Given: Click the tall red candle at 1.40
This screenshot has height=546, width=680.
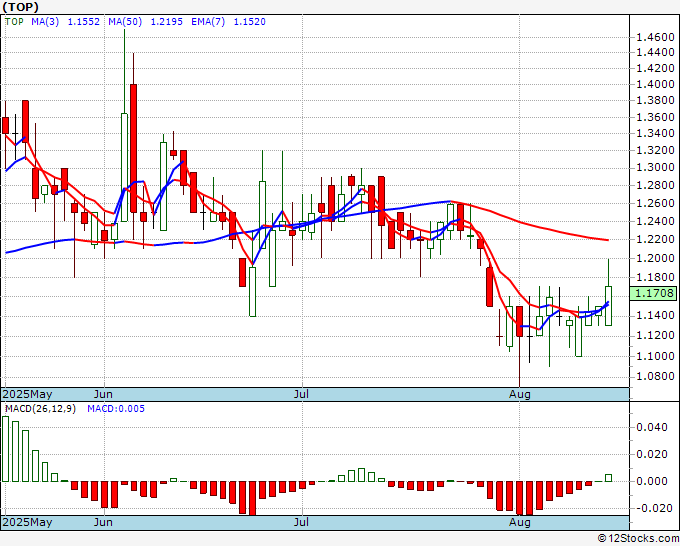Looking at the screenshot, I should click(x=133, y=148).
